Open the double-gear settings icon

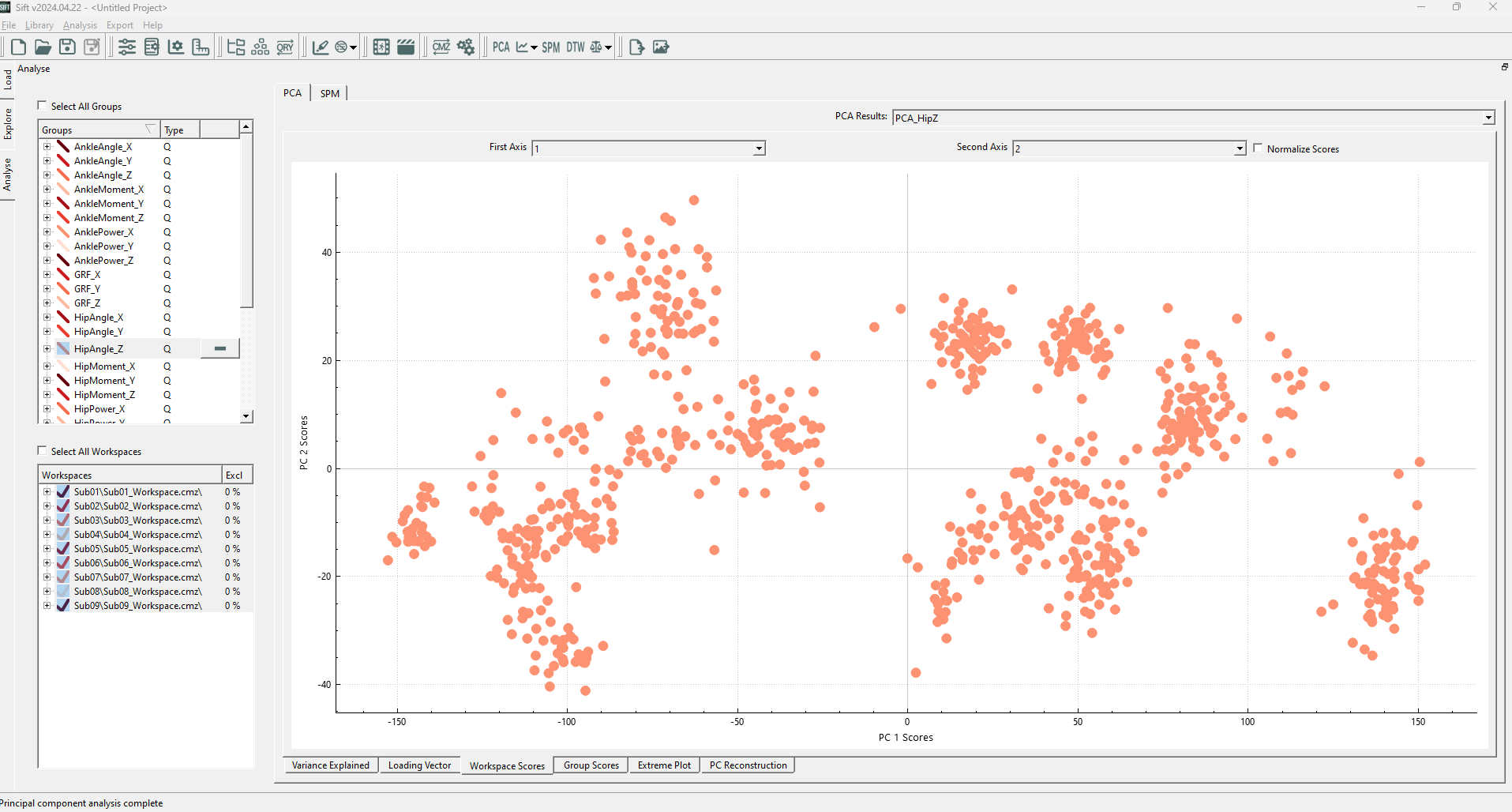pyautogui.click(x=466, y=47)
